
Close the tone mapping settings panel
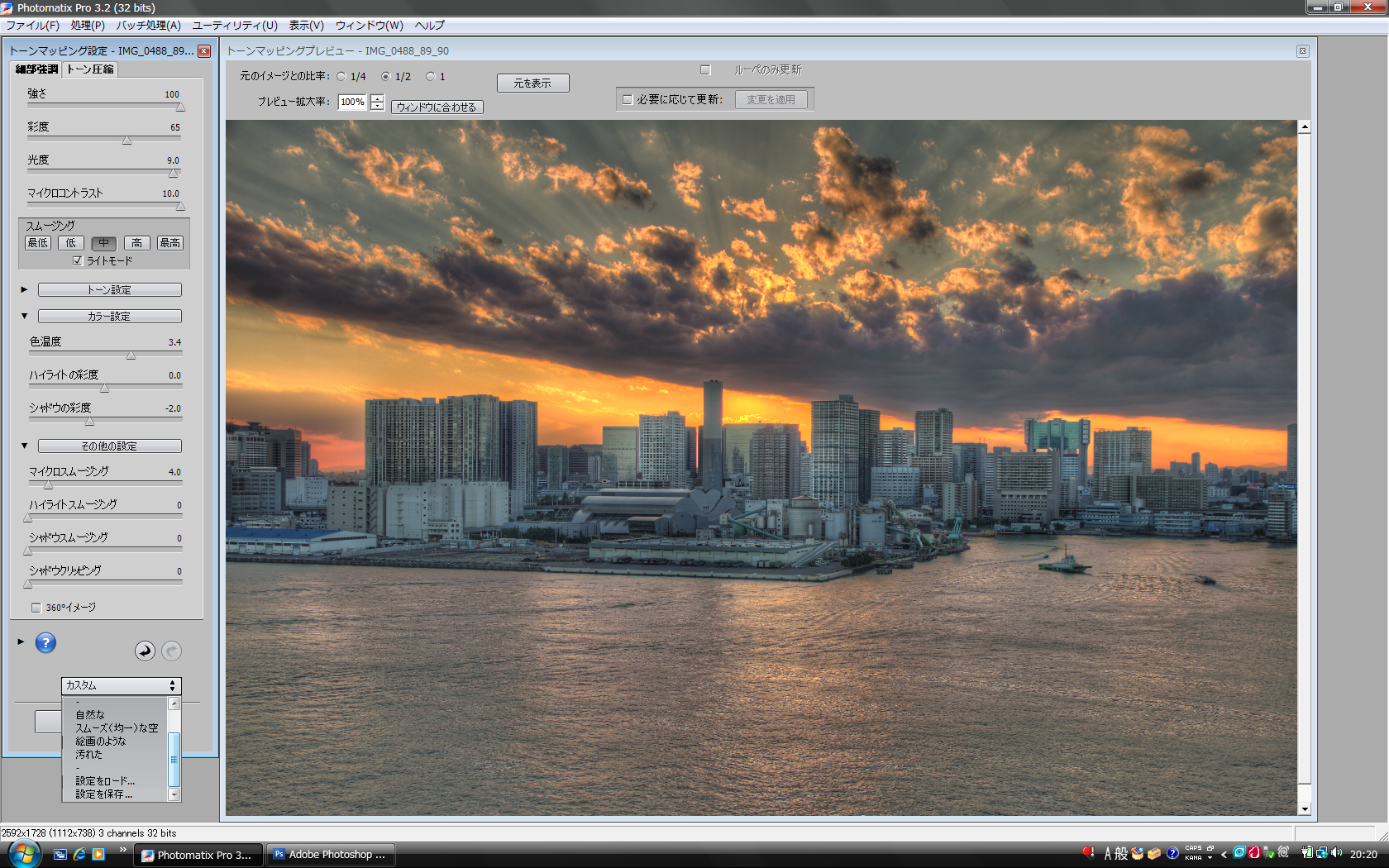click(204, 51)
